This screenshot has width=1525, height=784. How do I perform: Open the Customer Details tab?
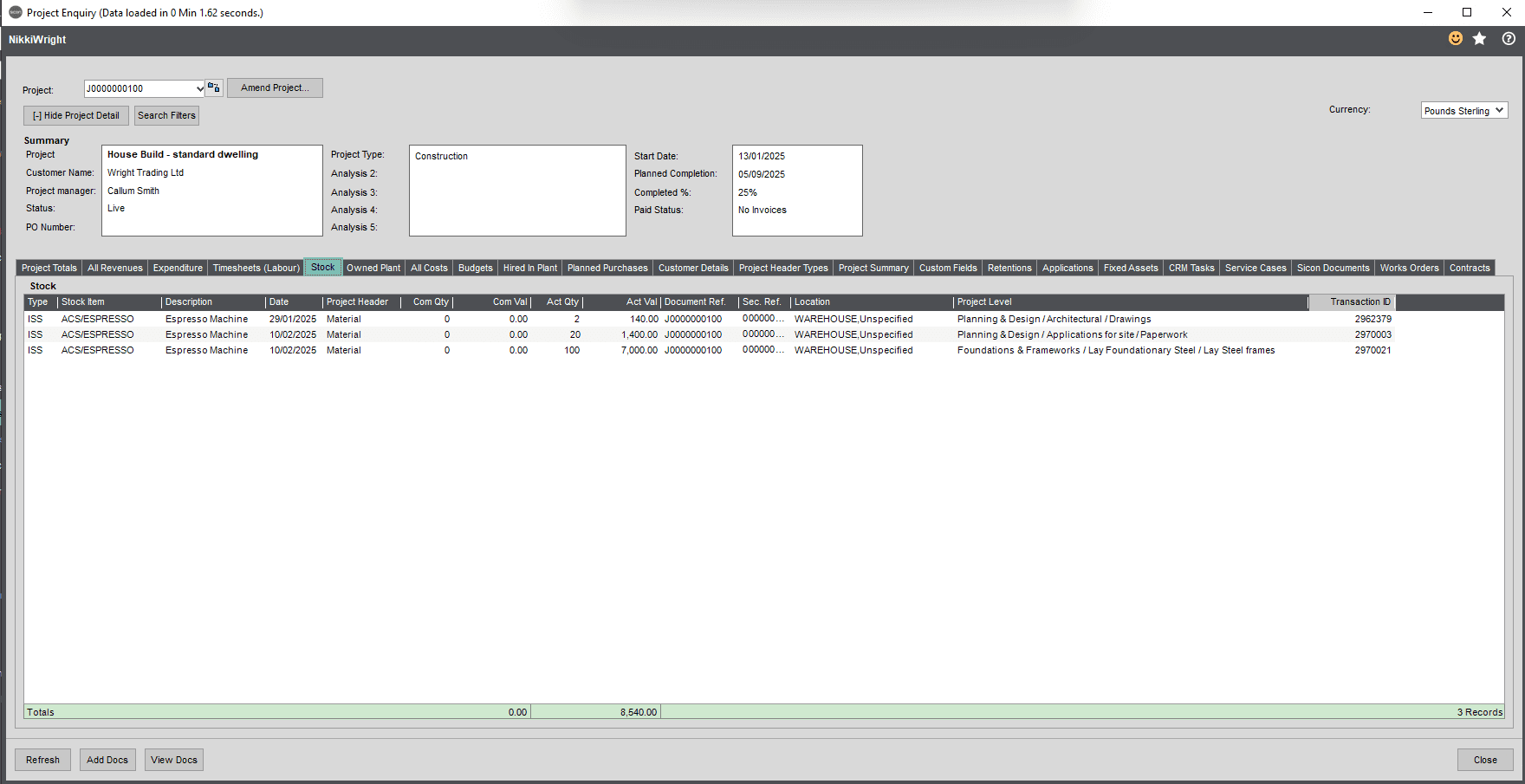[693, 268]
